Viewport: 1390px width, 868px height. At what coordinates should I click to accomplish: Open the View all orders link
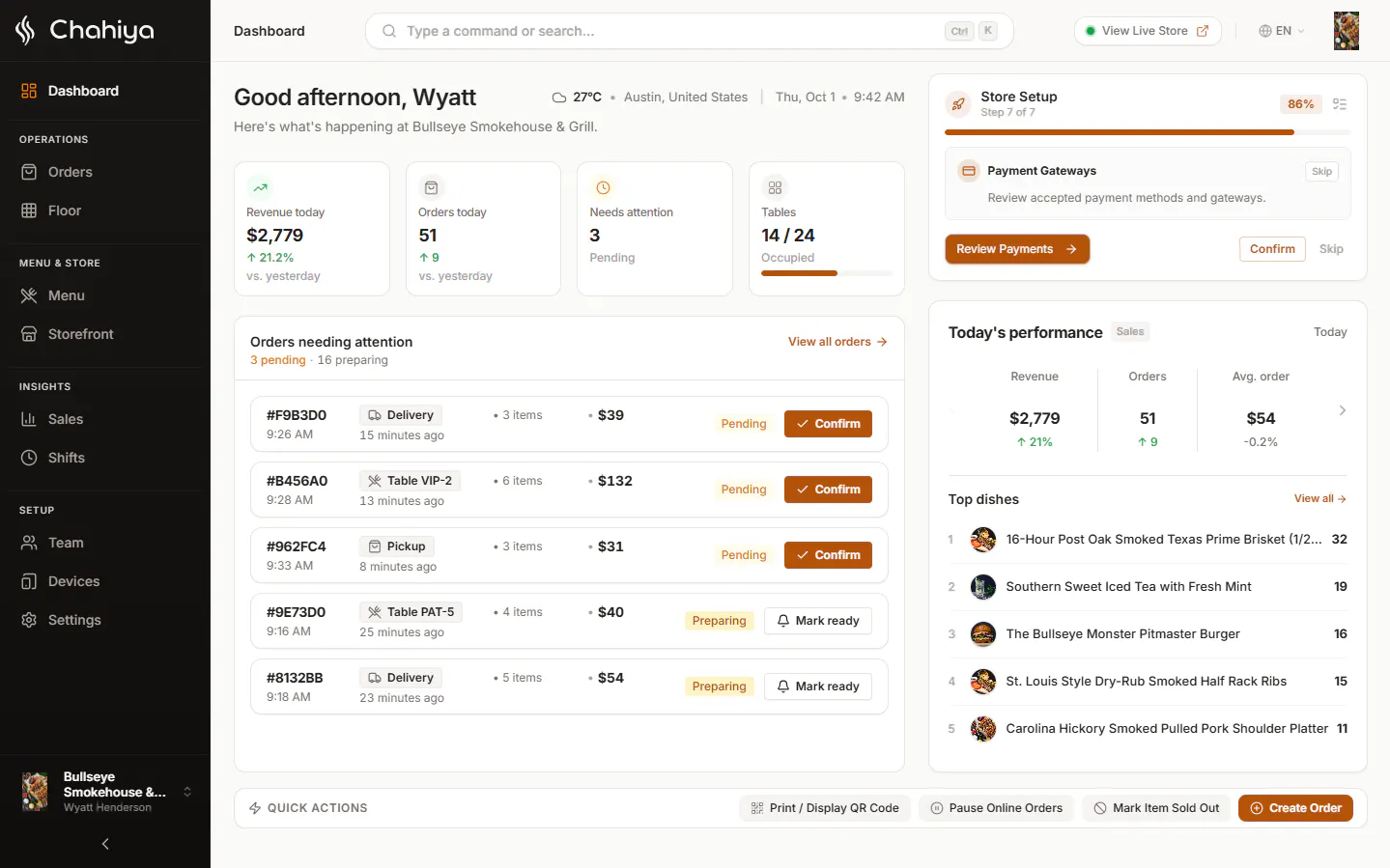click(x=837, y=342)
